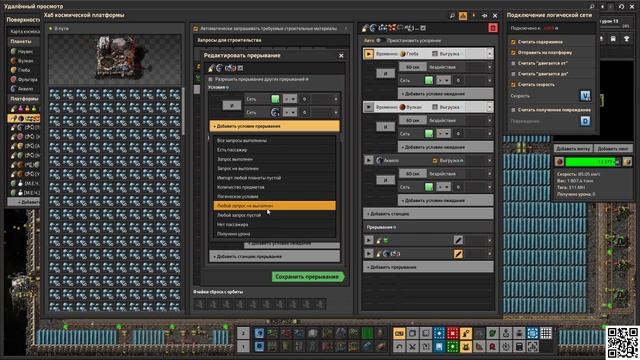Select planet Fulgora in the surfaces list
Screen dimensions: 640x360
24,79
